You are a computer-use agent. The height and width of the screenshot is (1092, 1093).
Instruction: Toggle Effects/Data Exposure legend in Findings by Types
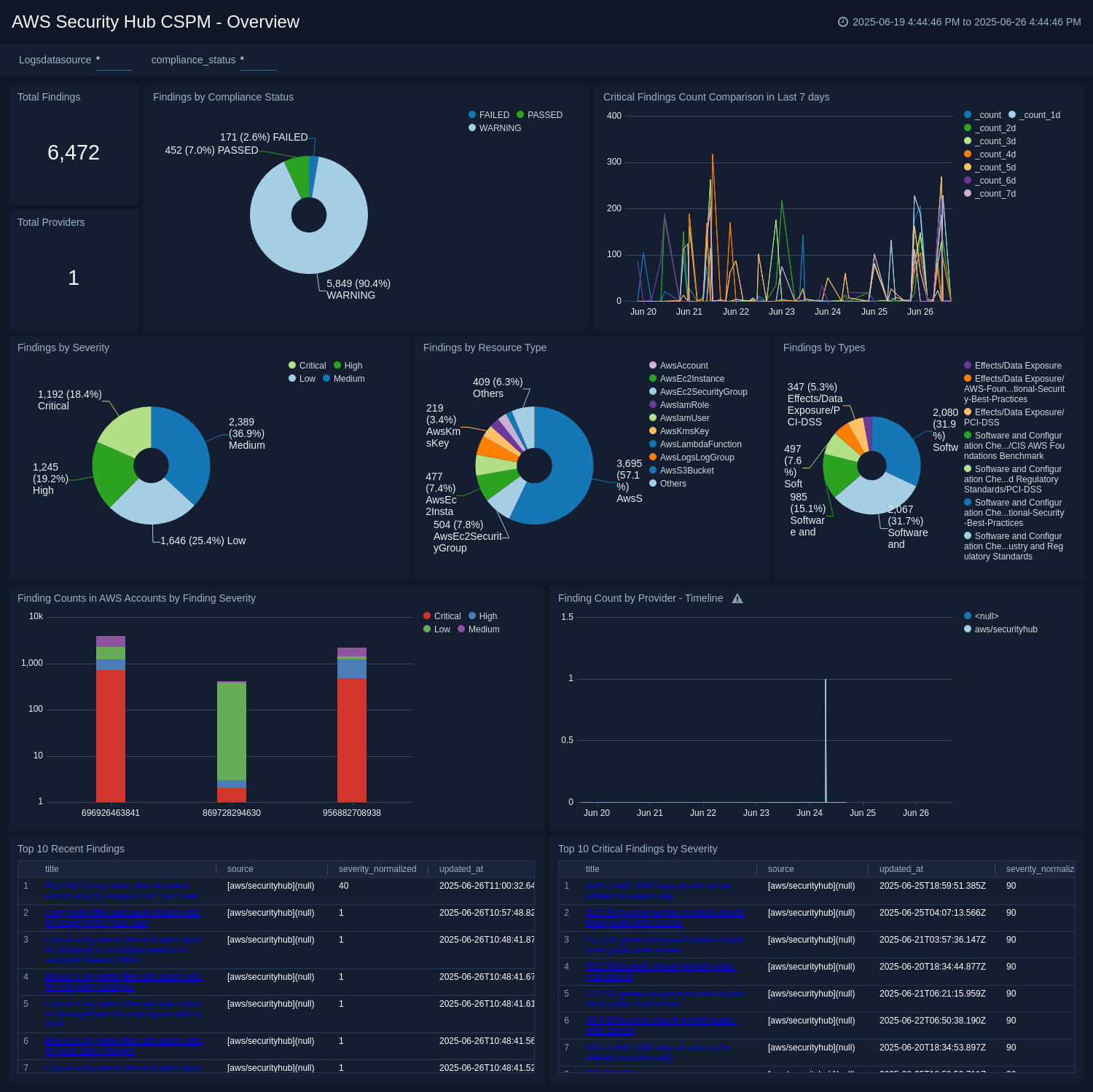(1013, 366)
